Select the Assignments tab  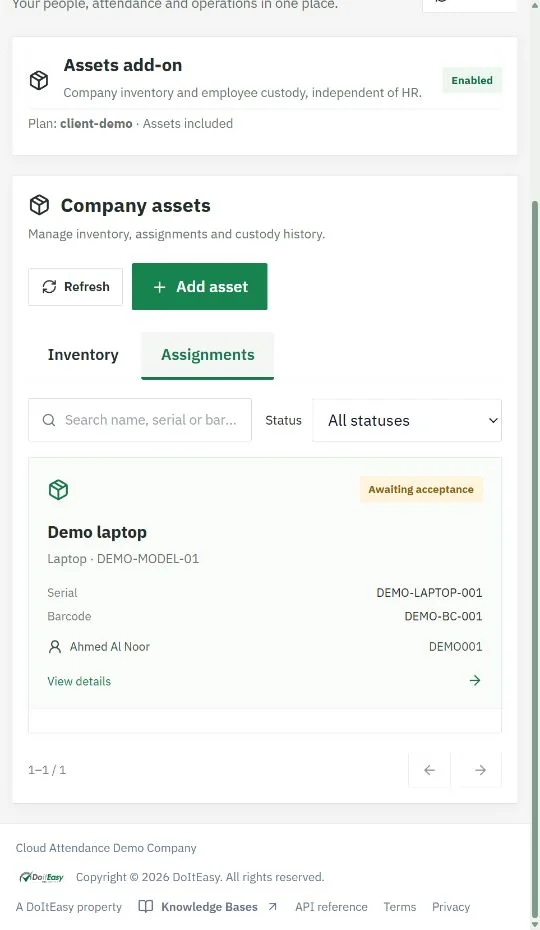click(x=208, y=355)
